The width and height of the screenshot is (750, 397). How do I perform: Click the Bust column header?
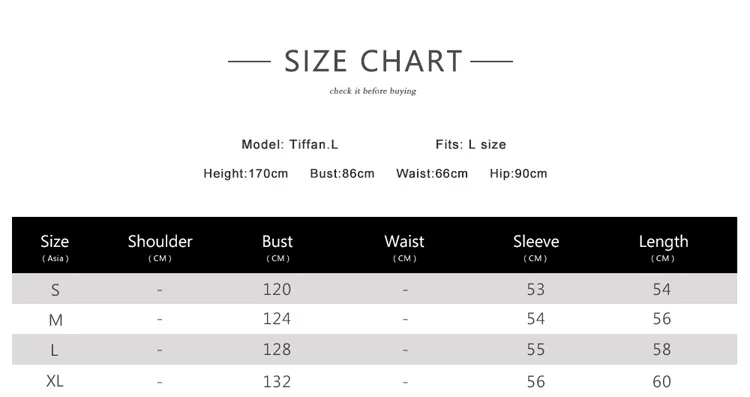277,247
